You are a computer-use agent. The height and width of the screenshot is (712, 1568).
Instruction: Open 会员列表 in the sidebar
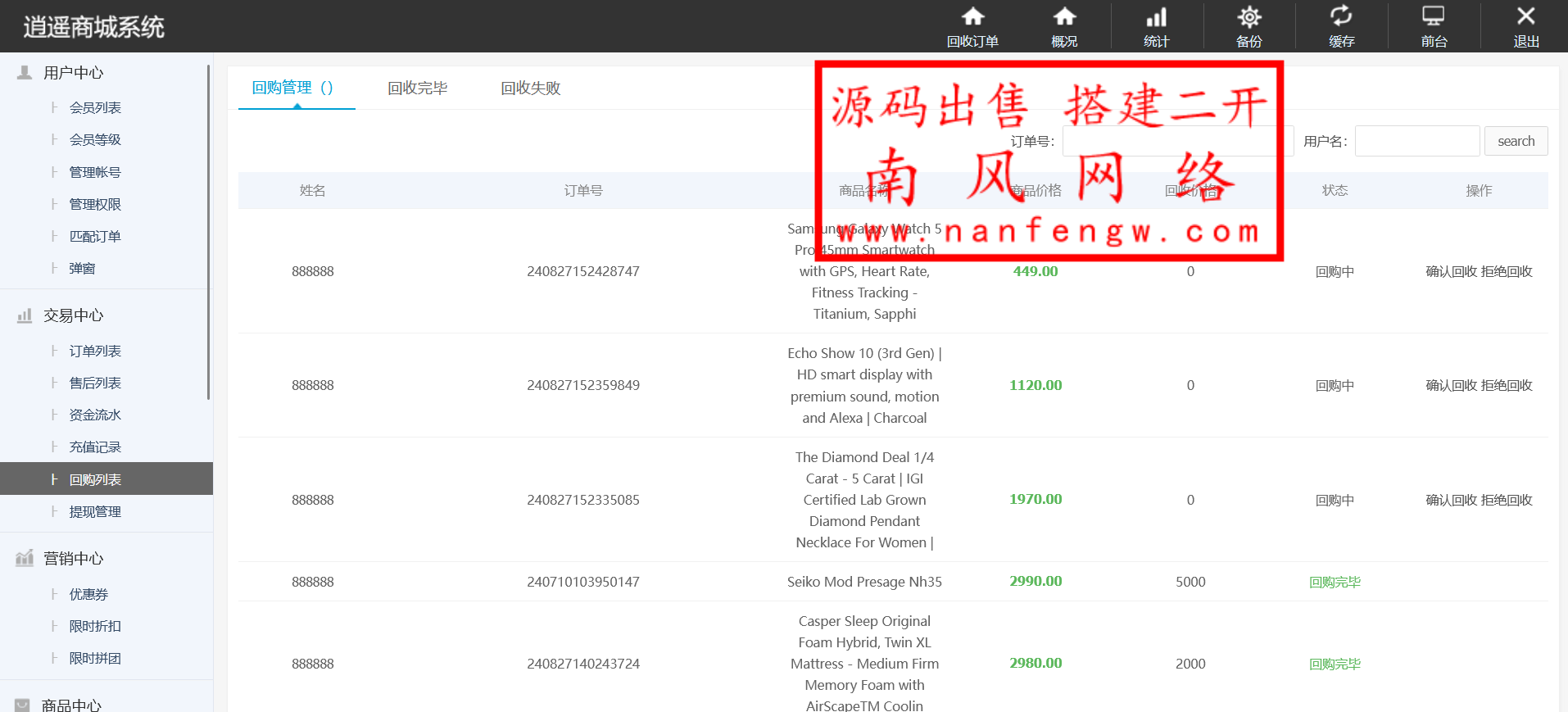pyautogui.click(x=95, y=107)
